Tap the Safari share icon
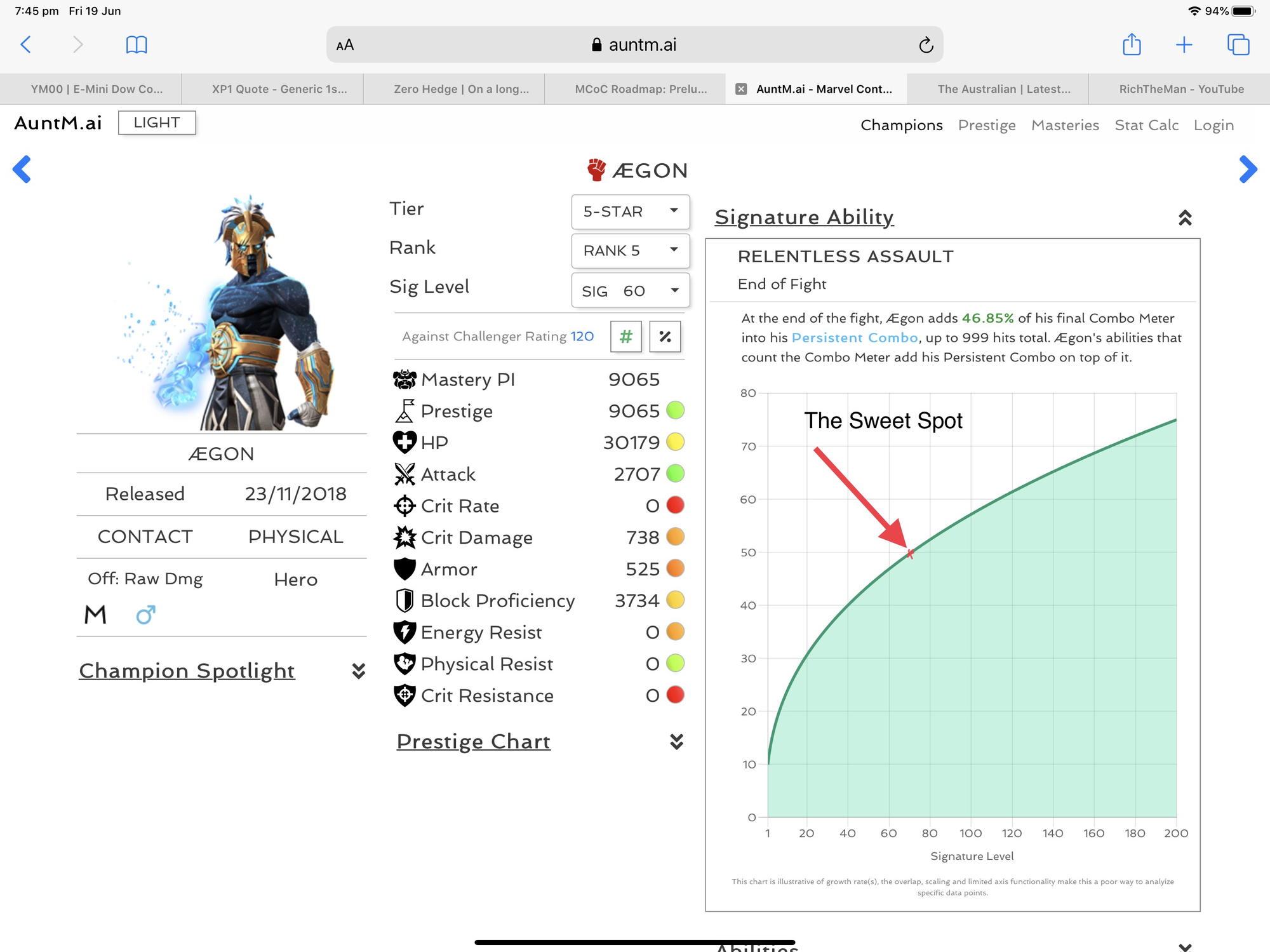The height and width of the screenshot is (952, 1270). (1132, 44)
